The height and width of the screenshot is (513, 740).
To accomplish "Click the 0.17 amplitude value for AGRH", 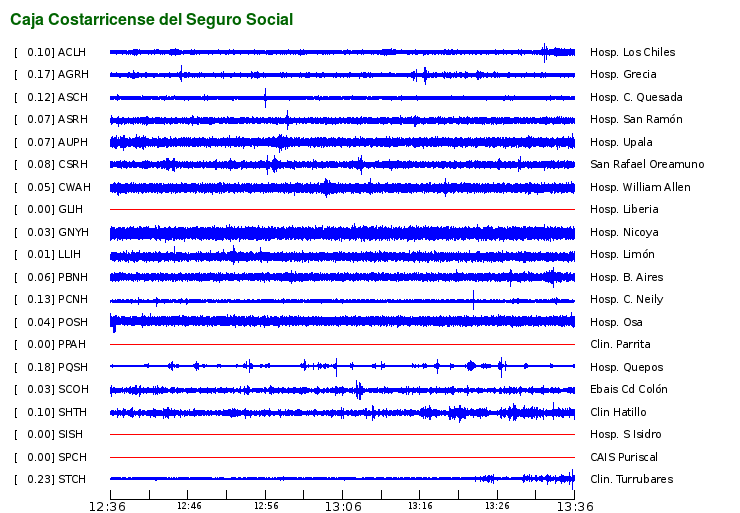I will (x=39, y=75).
